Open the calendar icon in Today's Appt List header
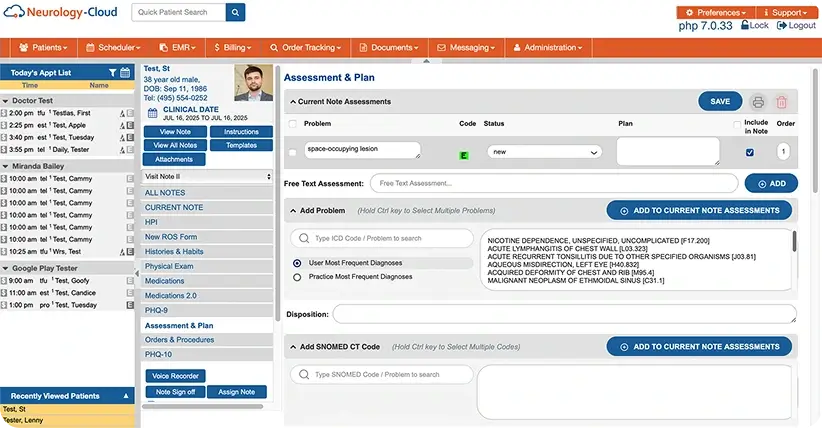The image size is (822, 428). (x=125, y=72)
